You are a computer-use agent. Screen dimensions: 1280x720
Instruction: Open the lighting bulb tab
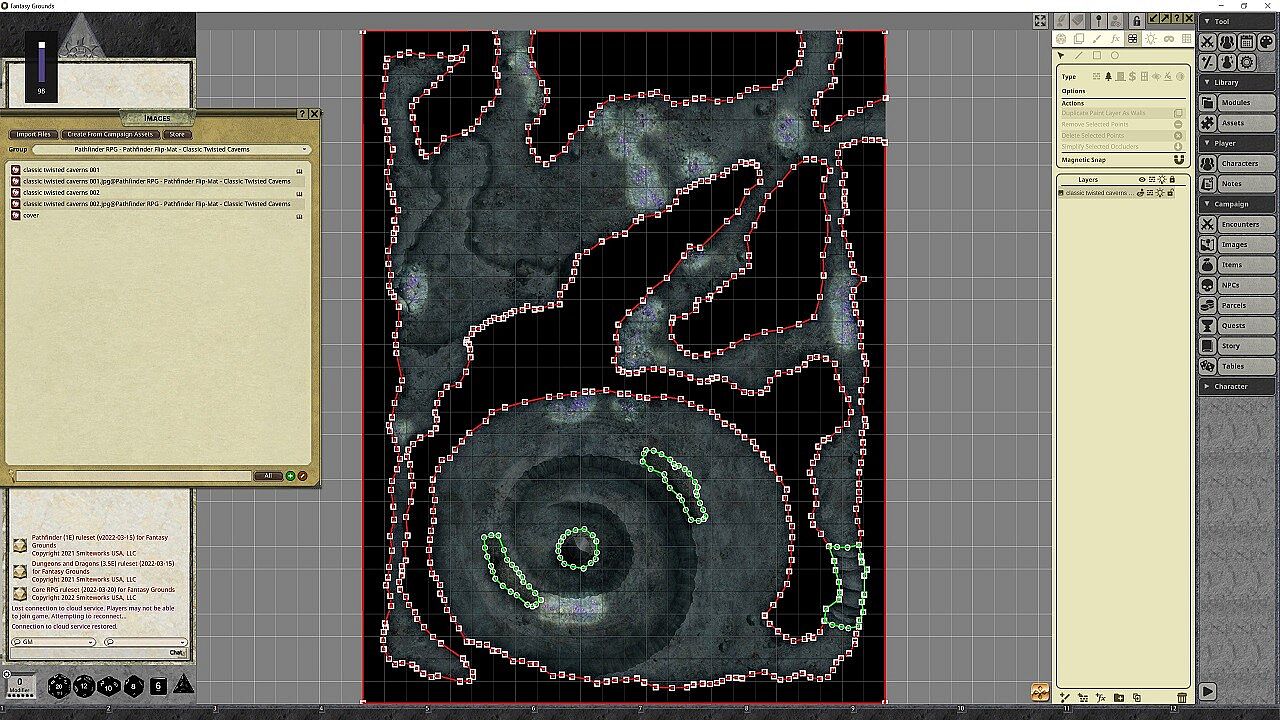click(1150, 39)
